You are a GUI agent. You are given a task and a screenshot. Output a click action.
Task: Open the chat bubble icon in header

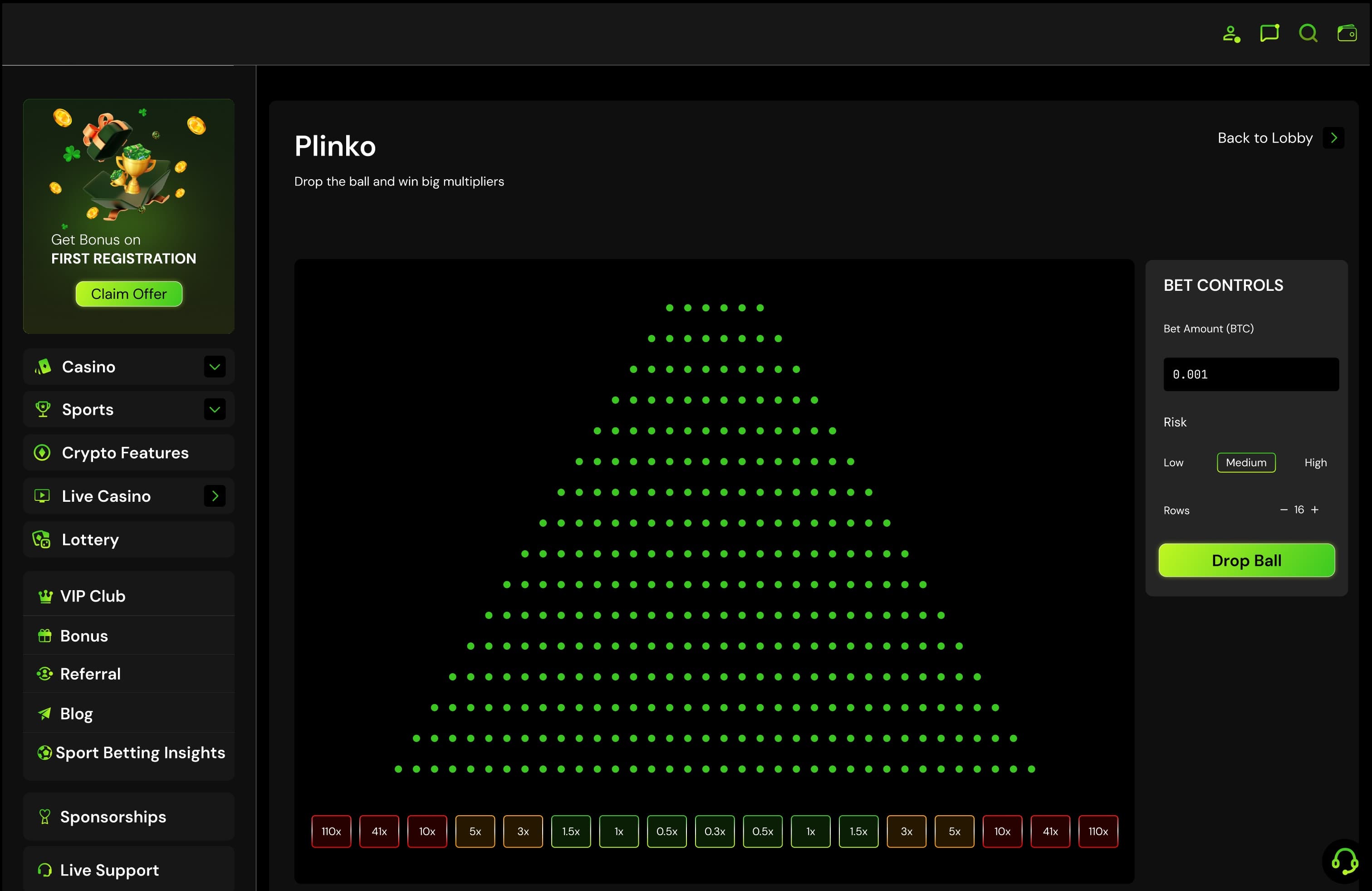pyautogui.click(x=1269, y=34)
